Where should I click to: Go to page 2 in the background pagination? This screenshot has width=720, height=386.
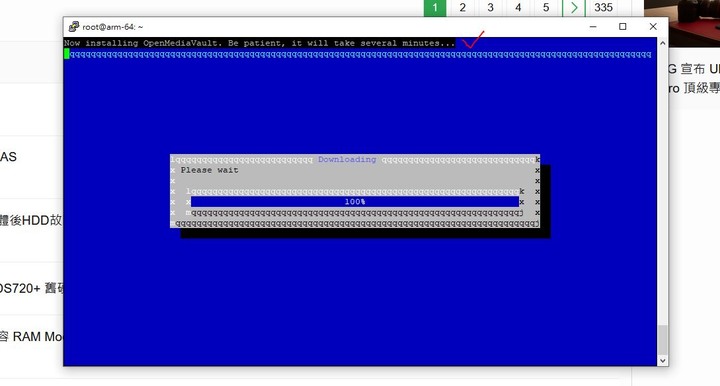pos(462,8)
